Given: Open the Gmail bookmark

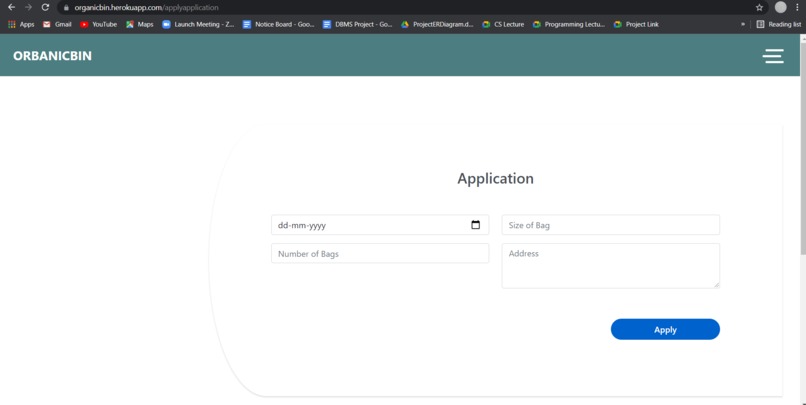Looking at the screenshot, I should tap(57, 24).
